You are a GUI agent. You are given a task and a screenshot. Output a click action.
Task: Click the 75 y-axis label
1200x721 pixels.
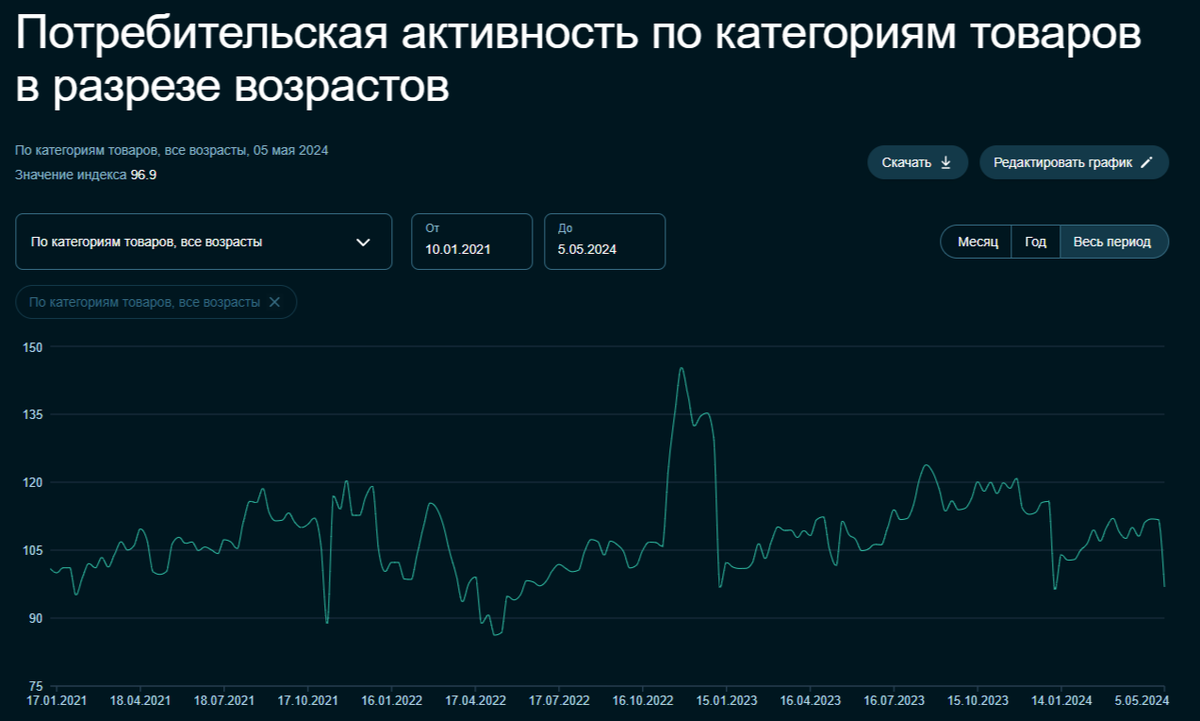coord(36,686)
